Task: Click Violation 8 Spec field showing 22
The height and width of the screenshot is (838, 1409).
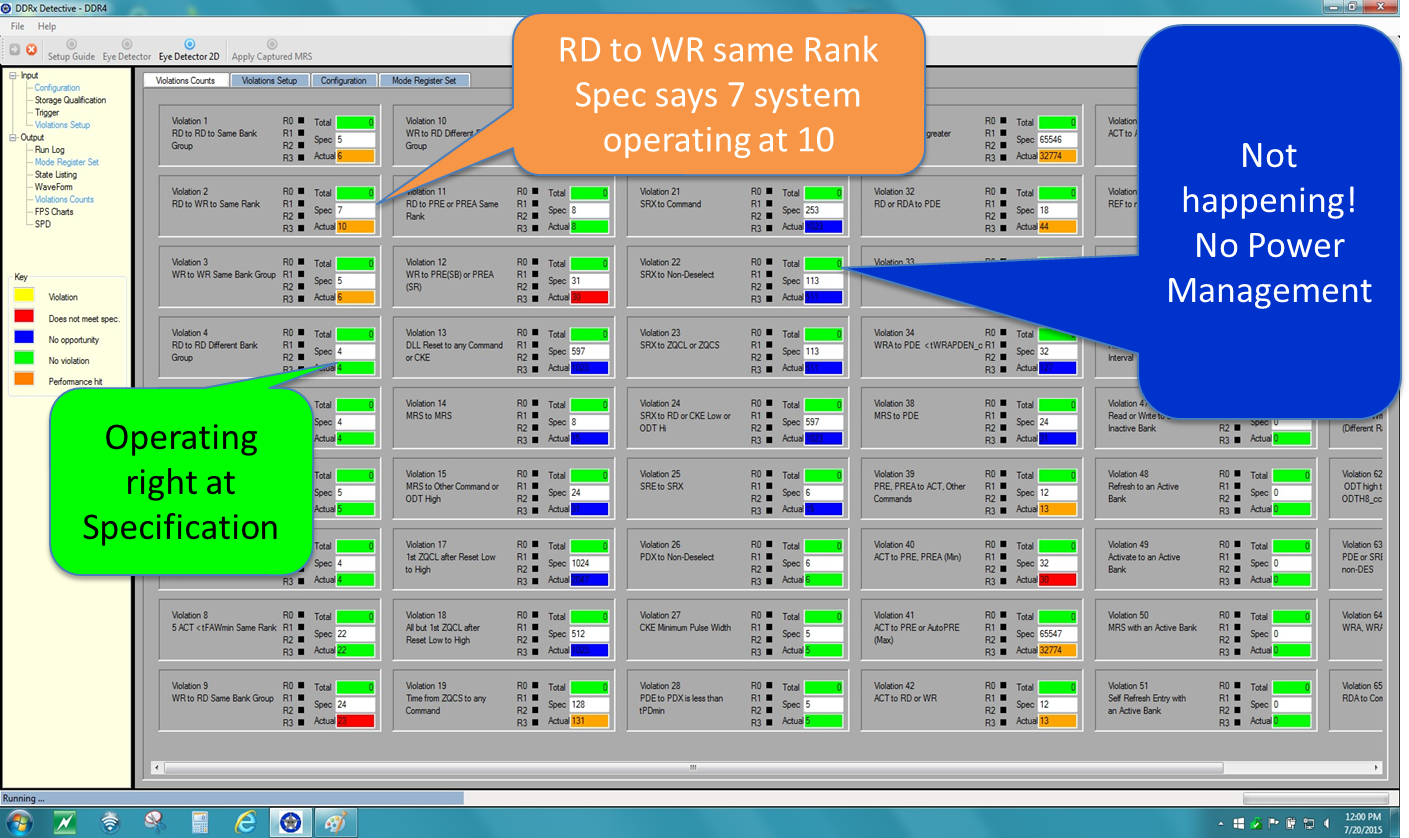Action: point(356,634)
